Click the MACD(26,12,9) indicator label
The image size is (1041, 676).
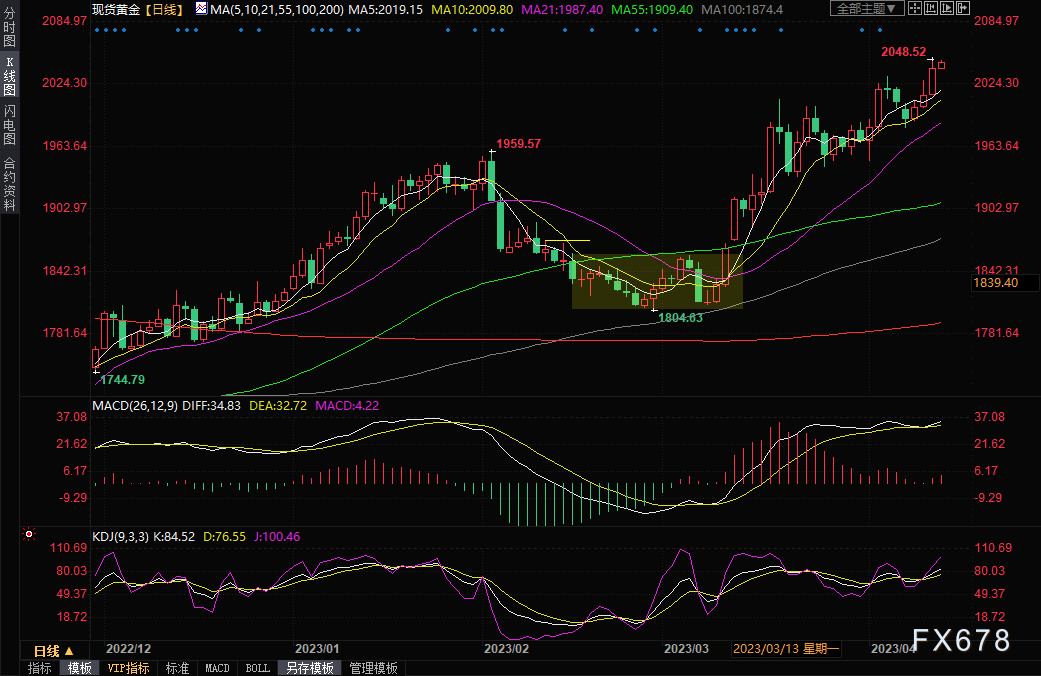(138, 405)
